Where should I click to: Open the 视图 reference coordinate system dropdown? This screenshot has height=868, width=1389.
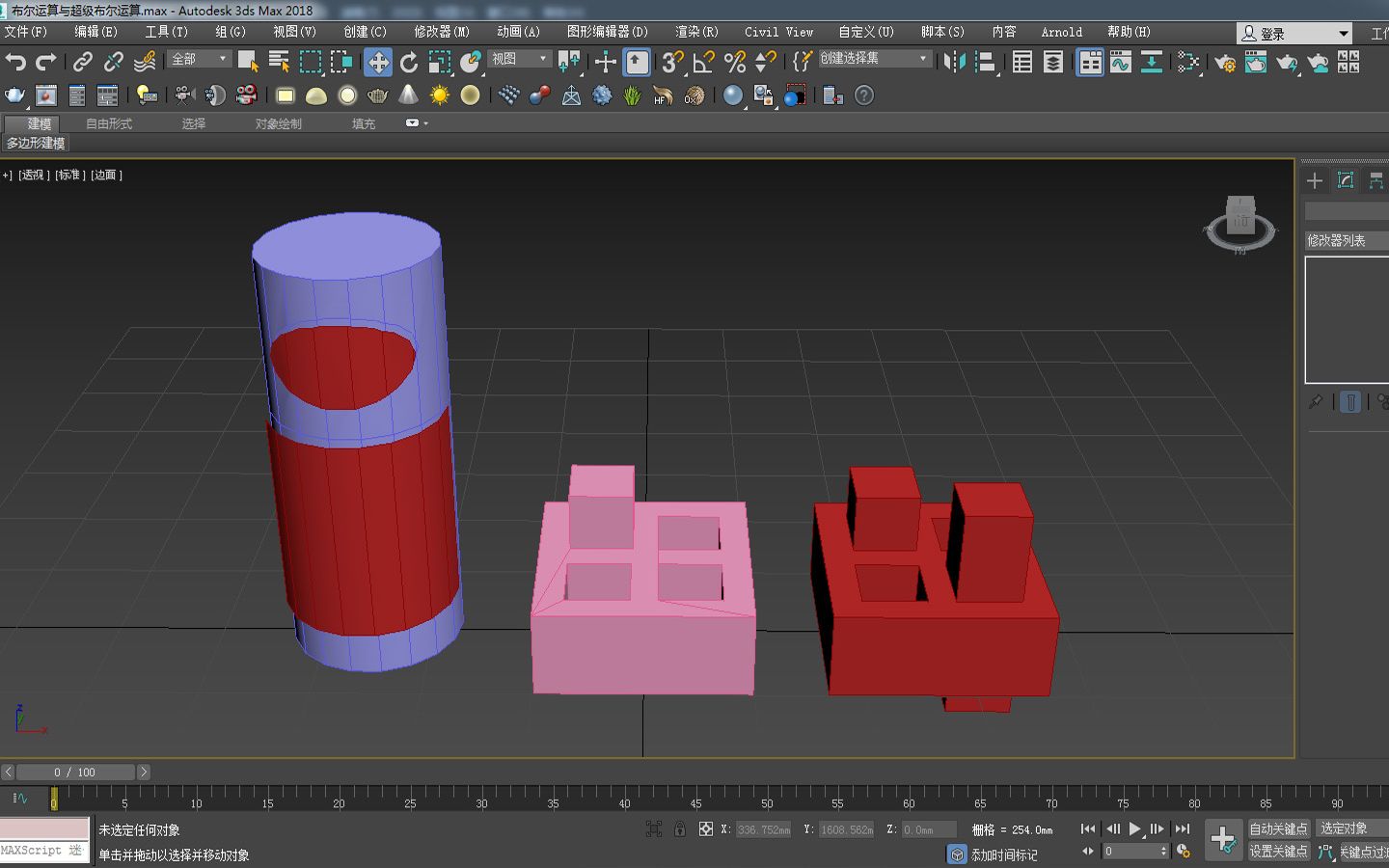518,59
